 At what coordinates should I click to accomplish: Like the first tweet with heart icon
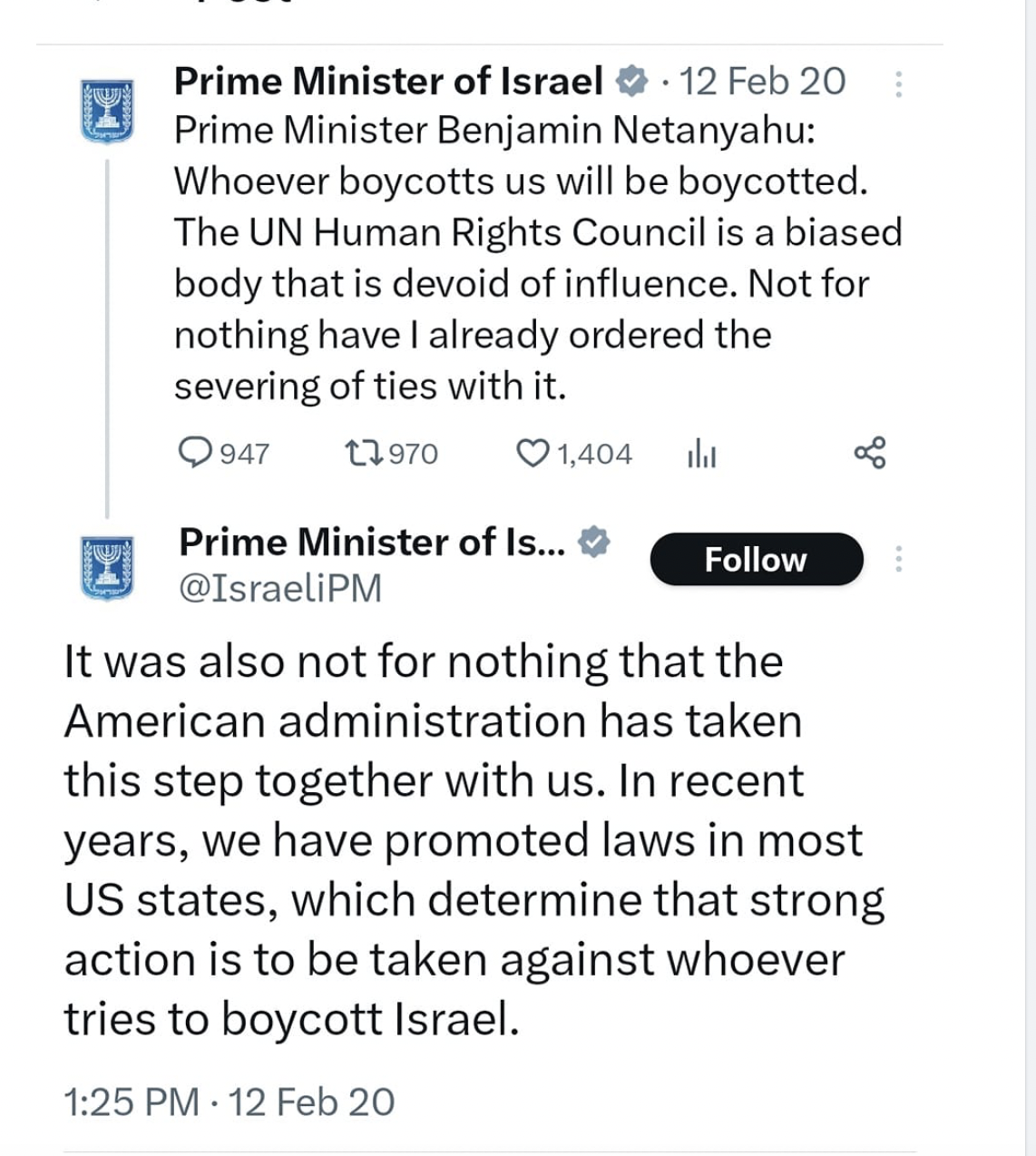click(x=533, y=452)
